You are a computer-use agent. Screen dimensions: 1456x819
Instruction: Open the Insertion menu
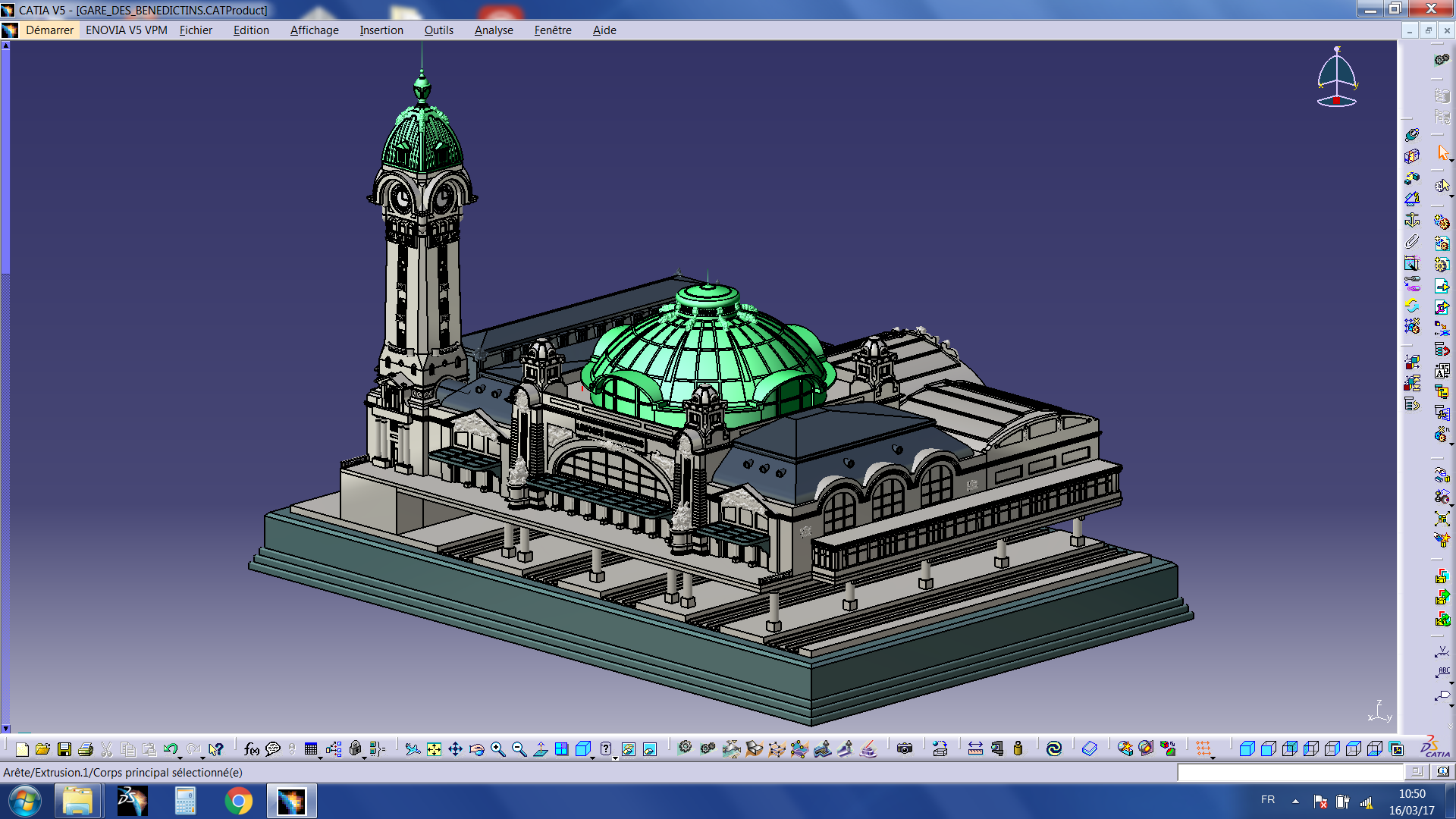381,30
